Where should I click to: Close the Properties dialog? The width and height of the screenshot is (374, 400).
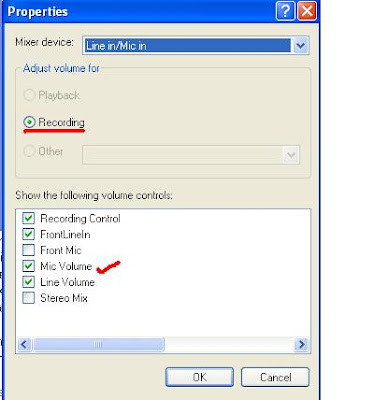(307, 11)
